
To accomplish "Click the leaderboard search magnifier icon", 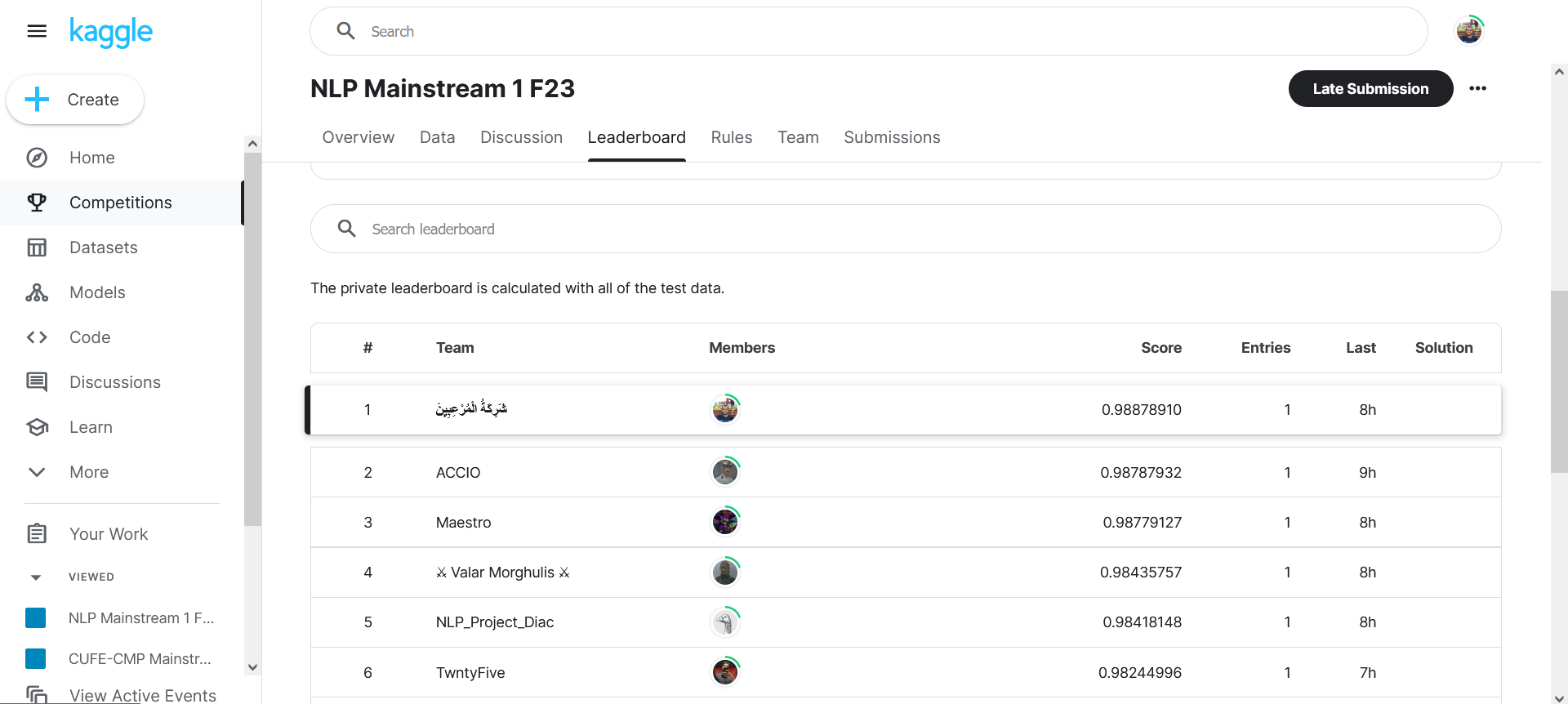I will (347, 229).
